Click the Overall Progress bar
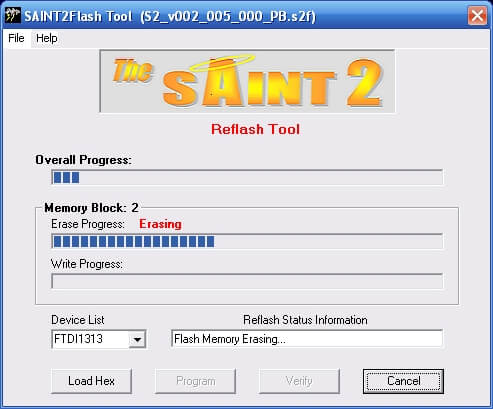Viewport: 493px width, 409px height. coord(247,177)
